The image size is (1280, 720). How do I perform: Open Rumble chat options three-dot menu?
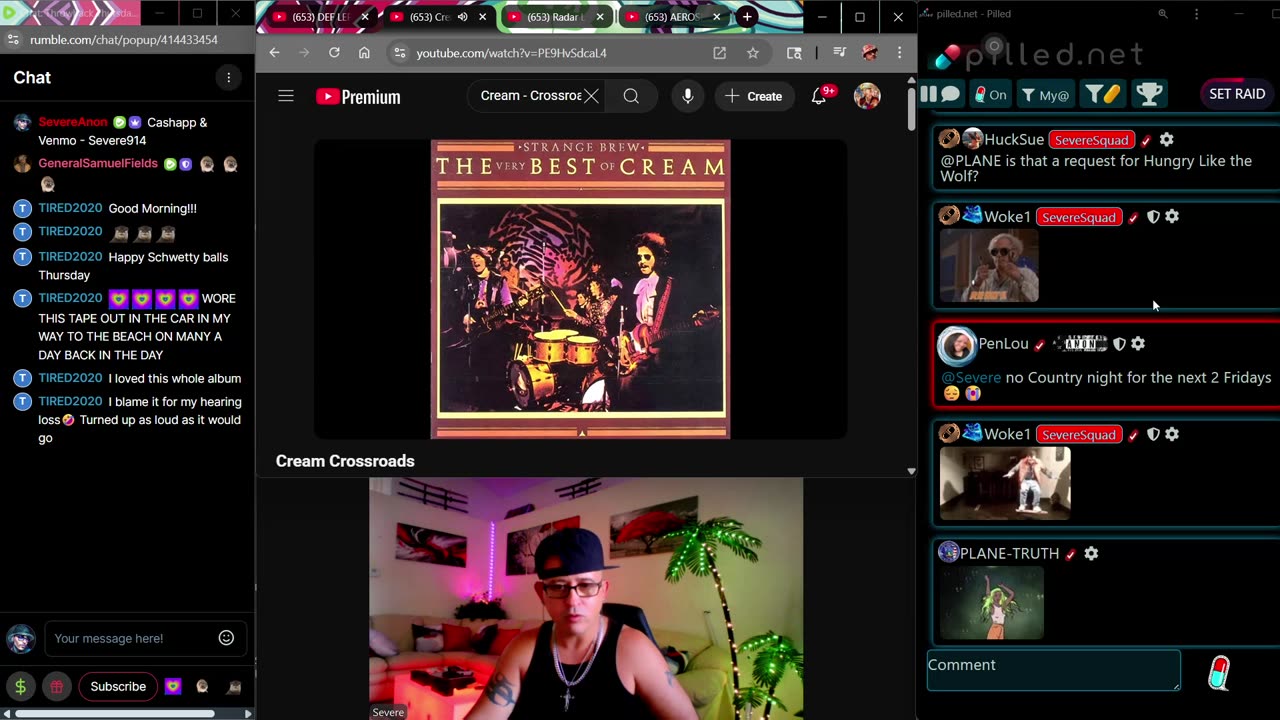[228, 78]
